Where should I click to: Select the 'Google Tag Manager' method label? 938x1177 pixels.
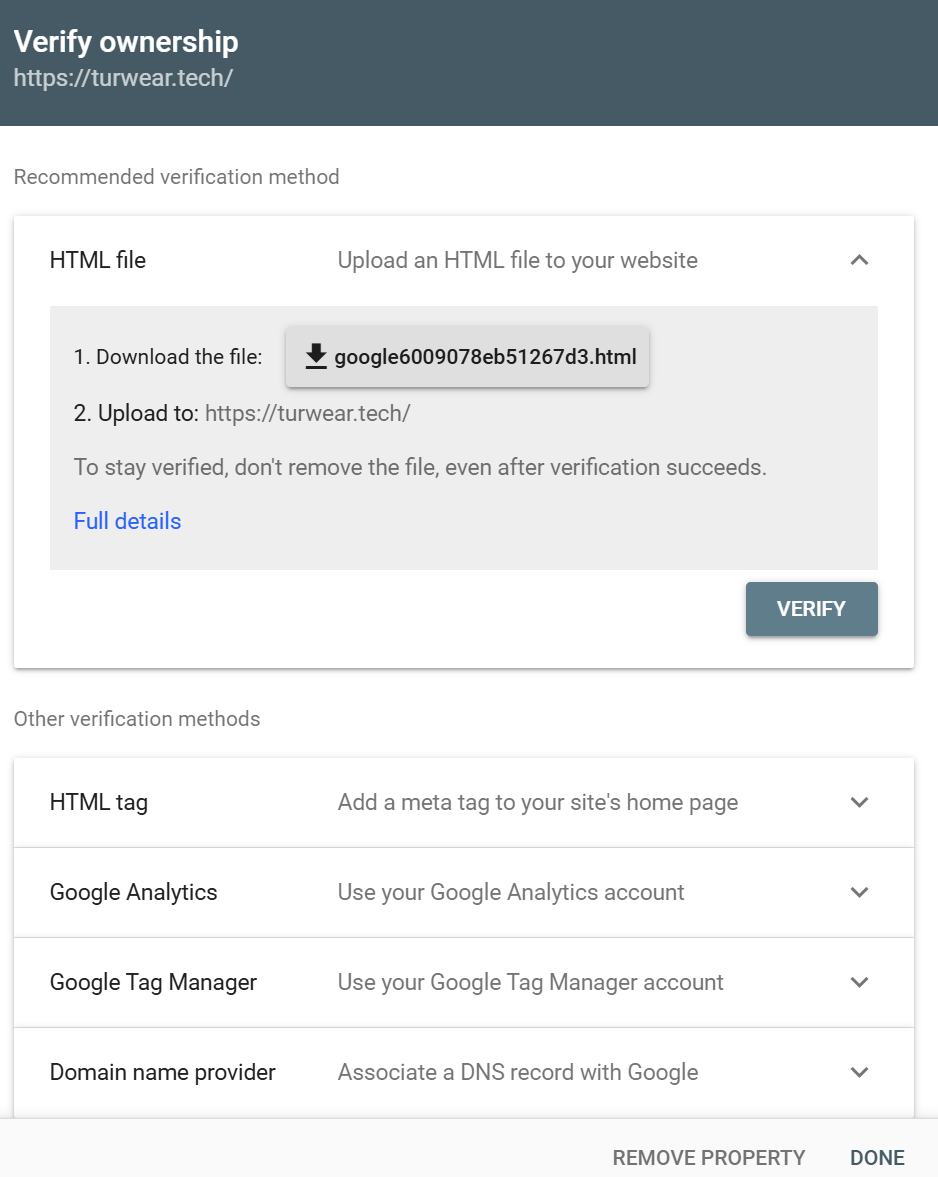click(153, 982)
